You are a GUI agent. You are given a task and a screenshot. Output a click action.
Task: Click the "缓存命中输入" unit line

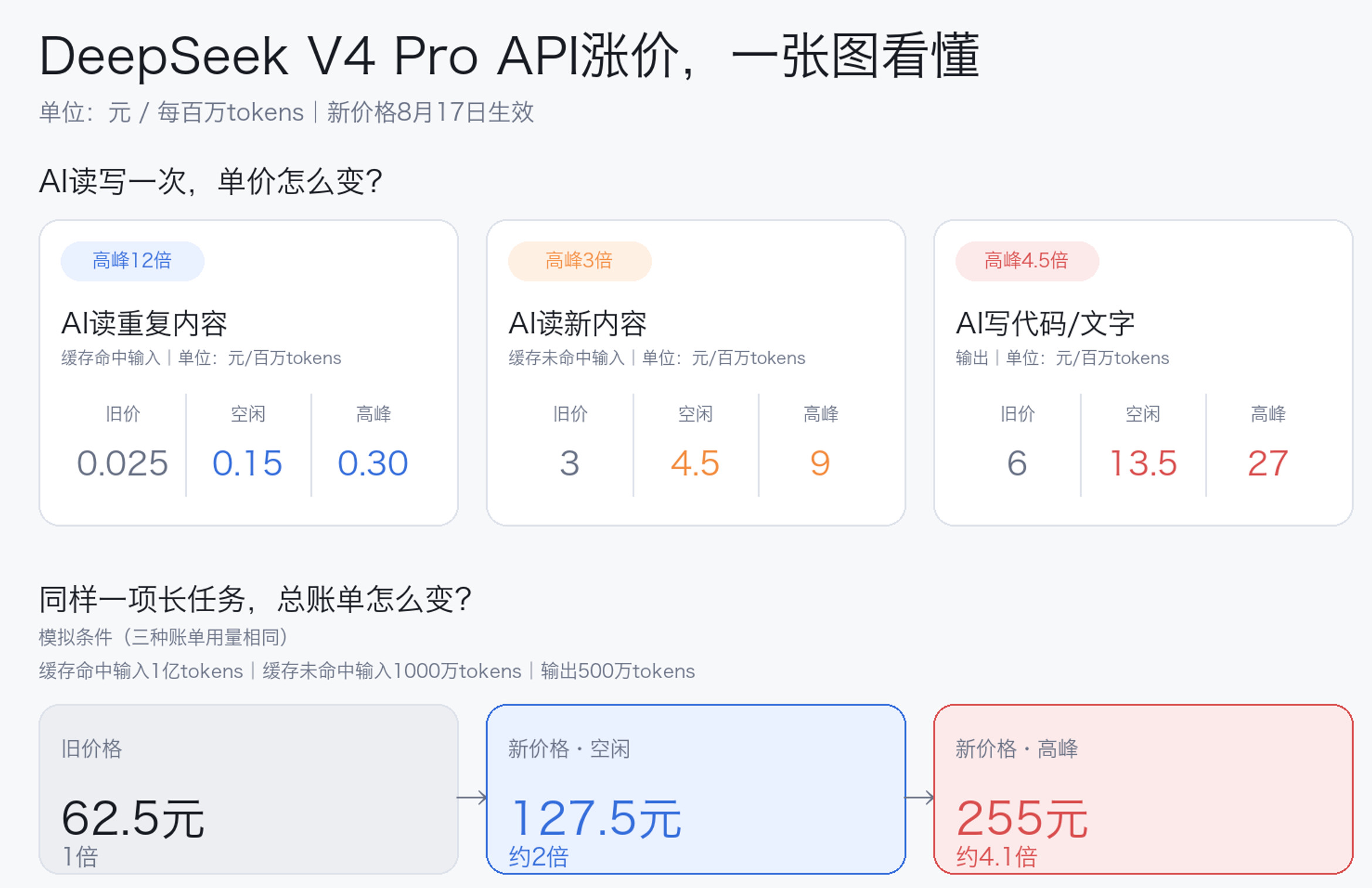pyautogui.click(x=201, y=358)
